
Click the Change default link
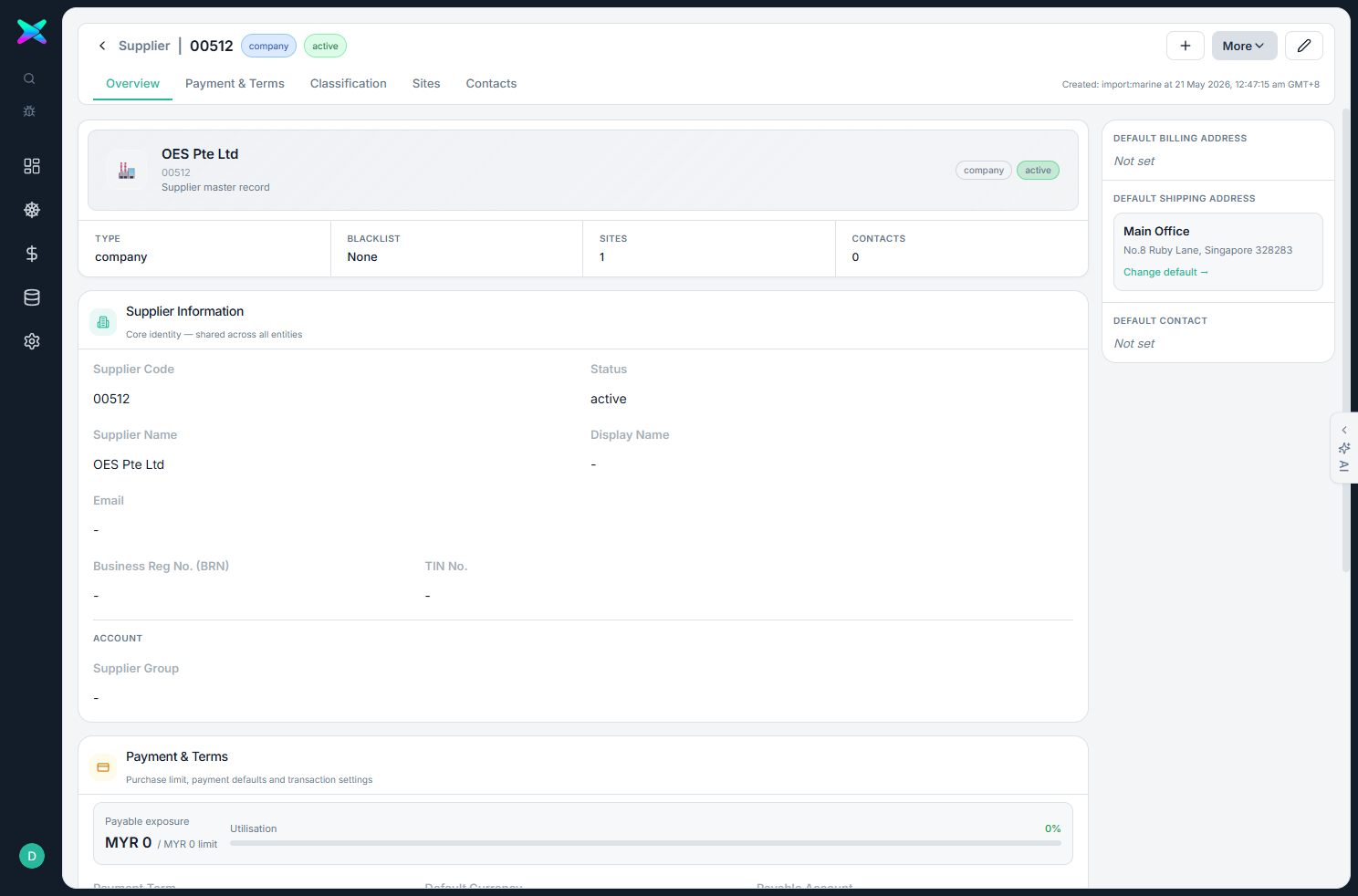1165,272
